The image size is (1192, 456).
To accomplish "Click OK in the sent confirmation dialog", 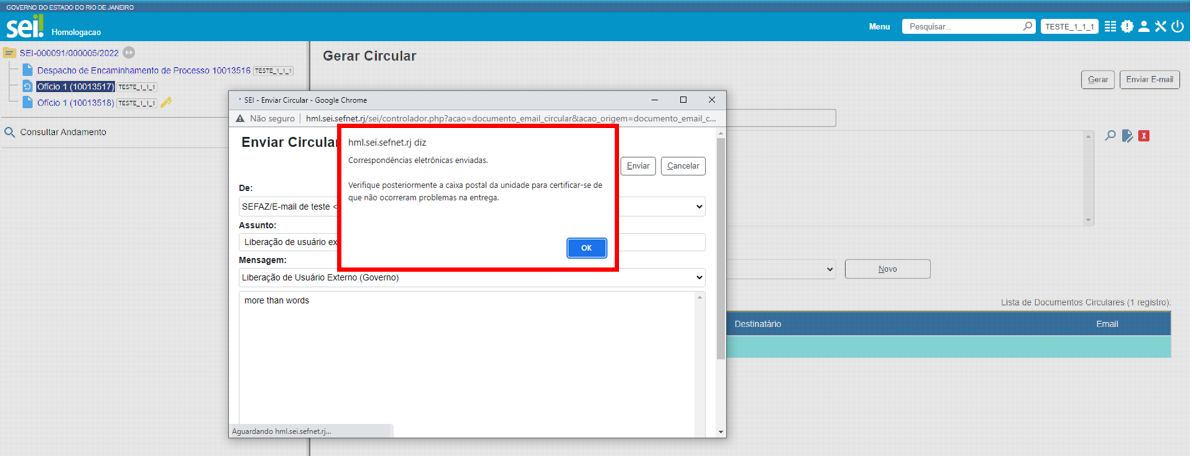I will click(586, 248).
